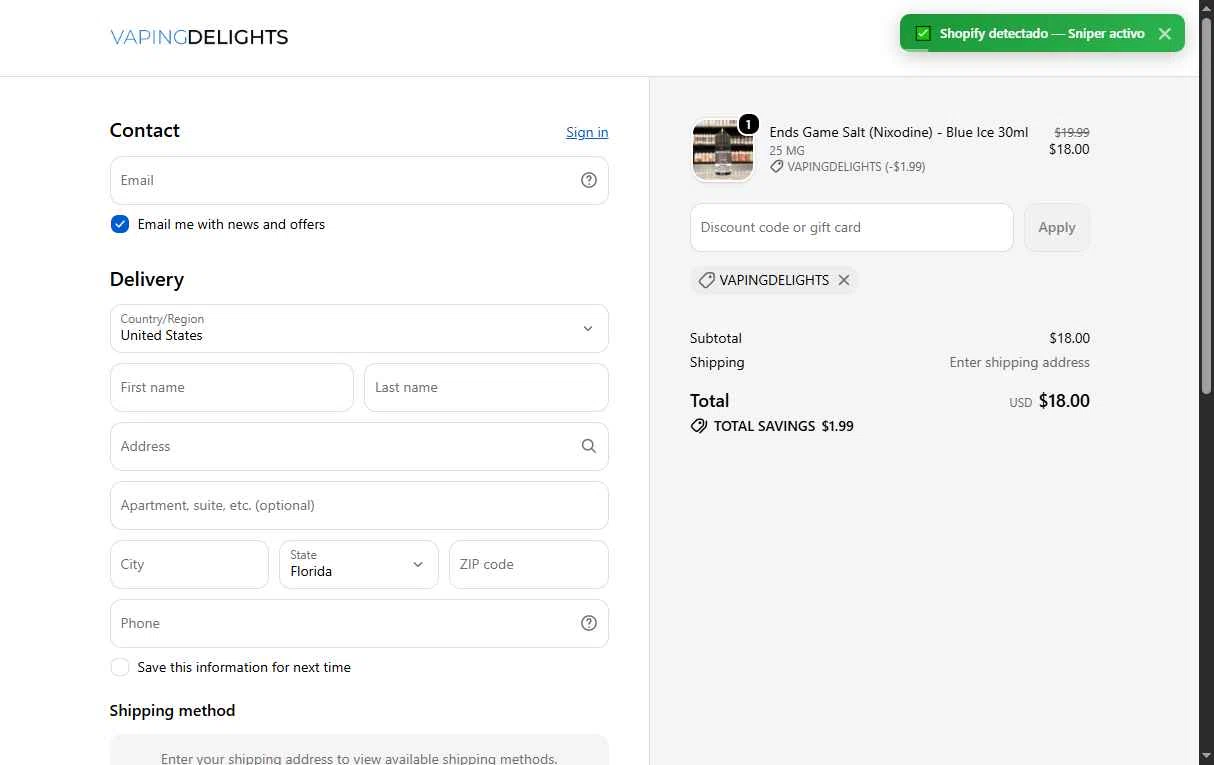Click the Total Savings tag icon
The height and width of the screenshot is (765, 1214).
699,426
